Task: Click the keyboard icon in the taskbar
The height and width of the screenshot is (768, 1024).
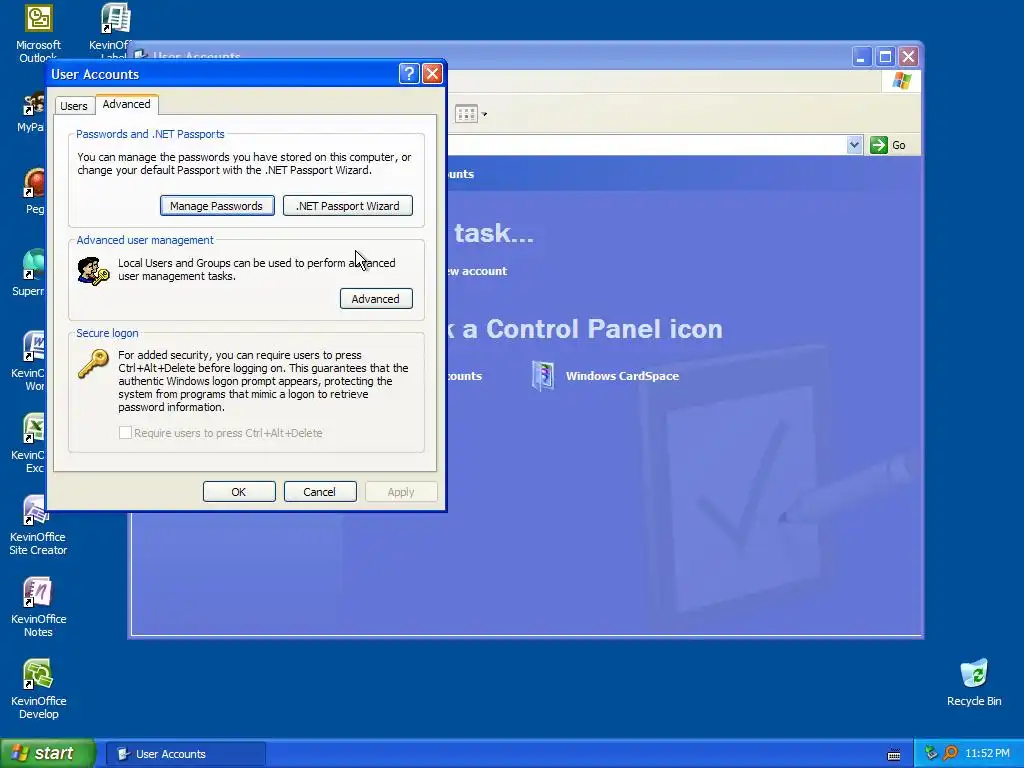Action: 894,754
